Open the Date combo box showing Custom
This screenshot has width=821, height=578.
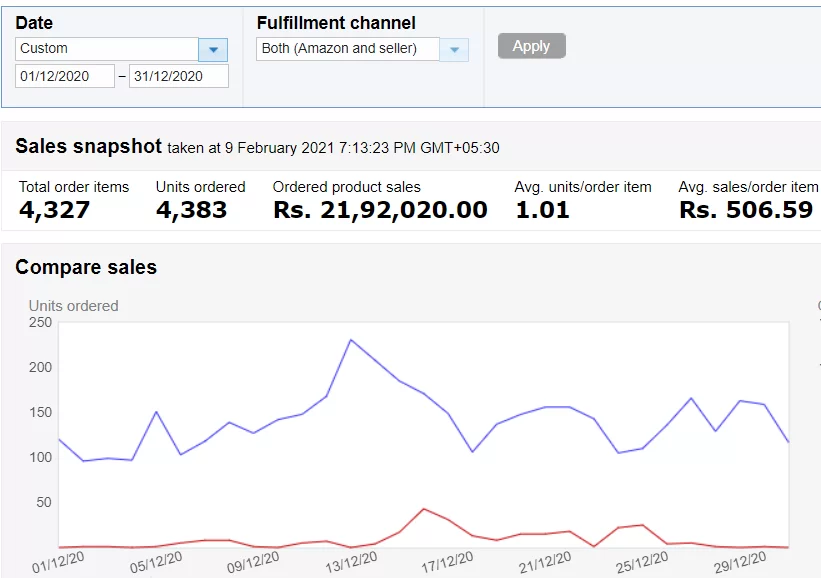click(107, 49)
